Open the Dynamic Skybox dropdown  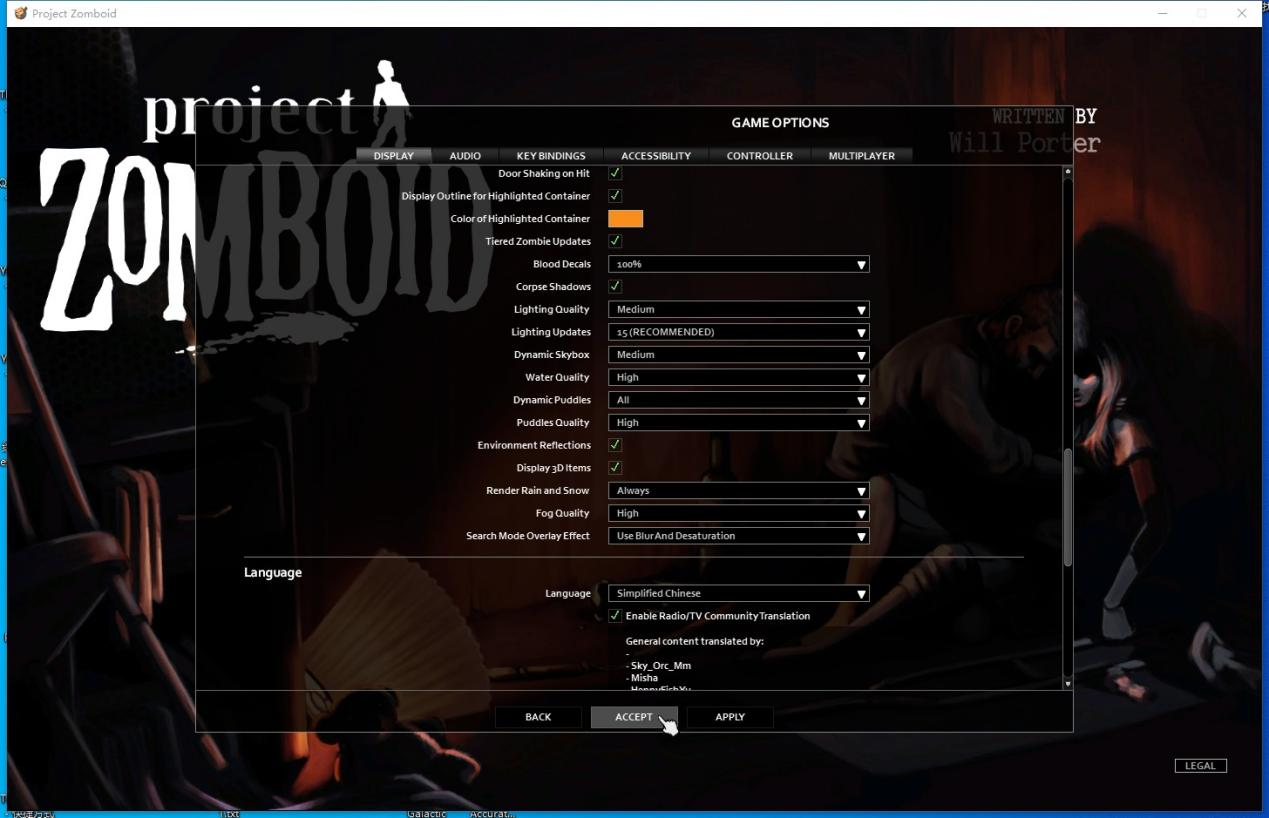click(x=739, y=355)
